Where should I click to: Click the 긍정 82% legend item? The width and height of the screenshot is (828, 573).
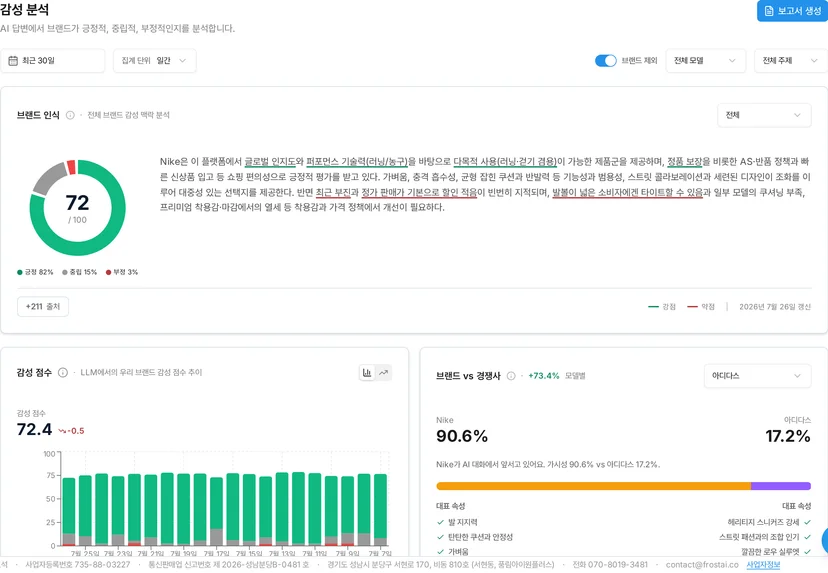(x=35, y=272)
